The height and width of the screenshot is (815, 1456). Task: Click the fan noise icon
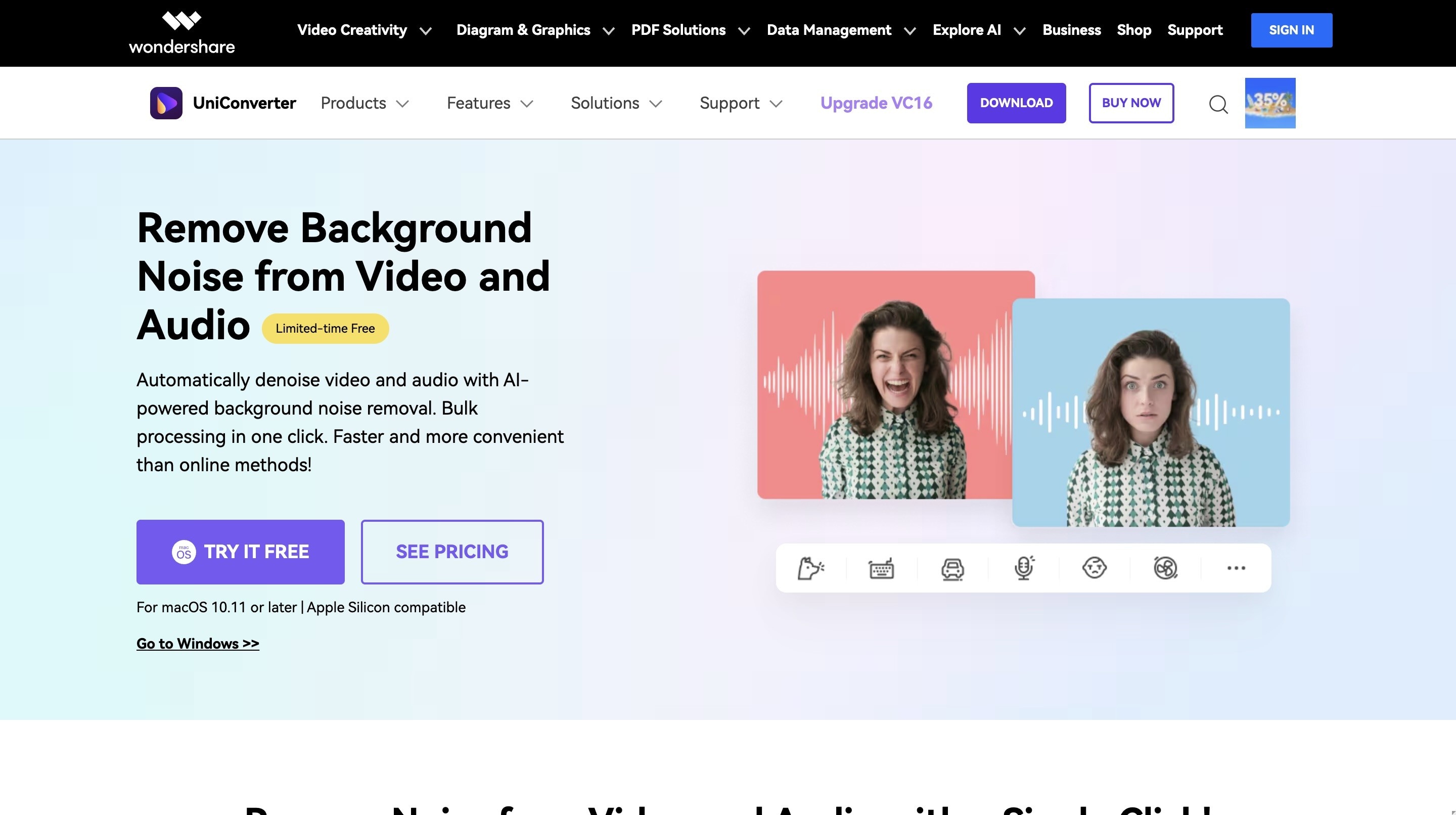(1165, 568)
